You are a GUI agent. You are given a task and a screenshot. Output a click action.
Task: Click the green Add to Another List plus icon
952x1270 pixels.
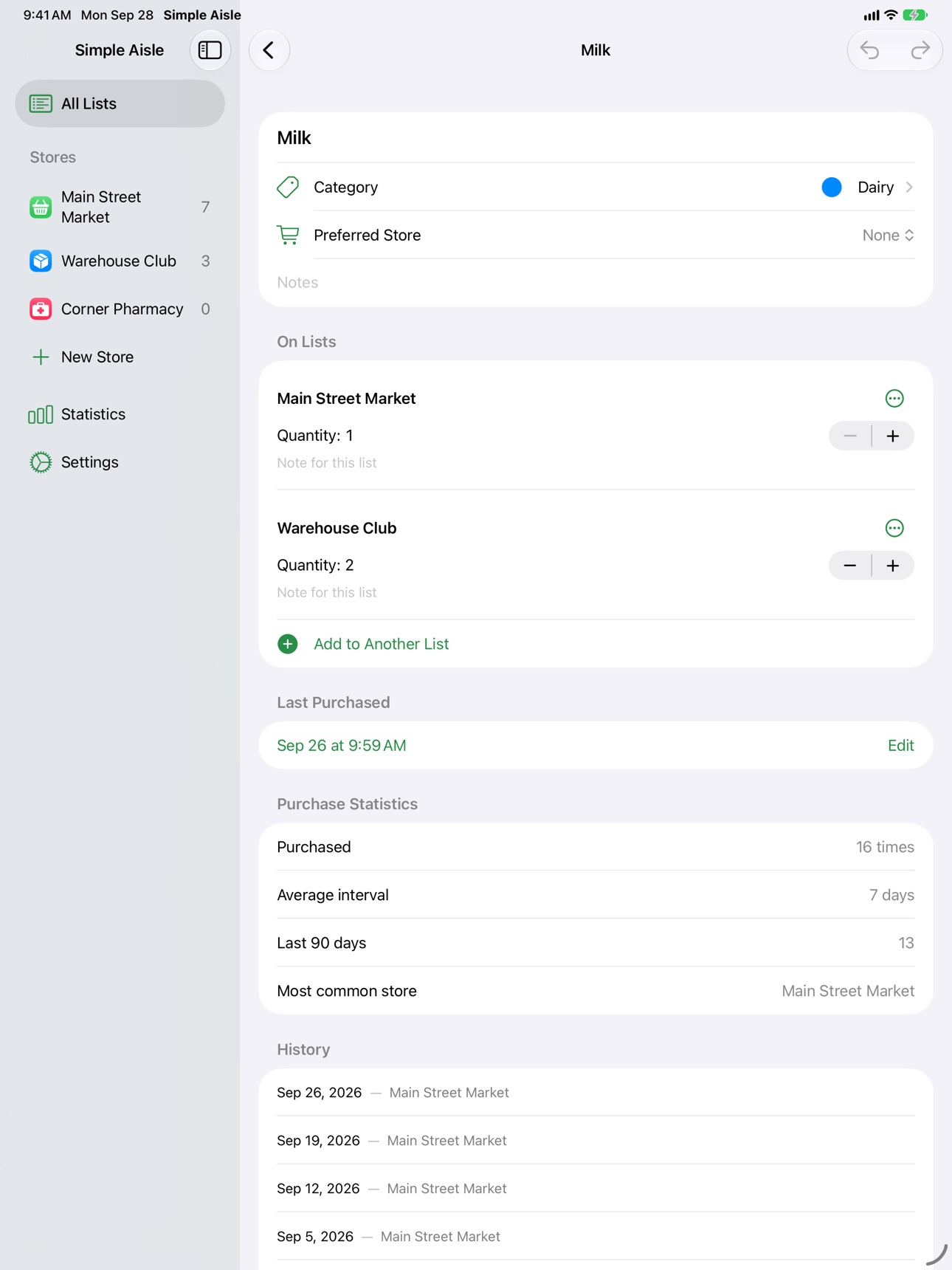(x=288, y=644)
